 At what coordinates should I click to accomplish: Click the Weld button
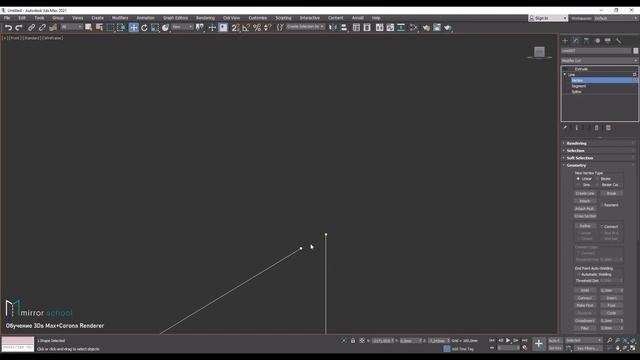585,291
